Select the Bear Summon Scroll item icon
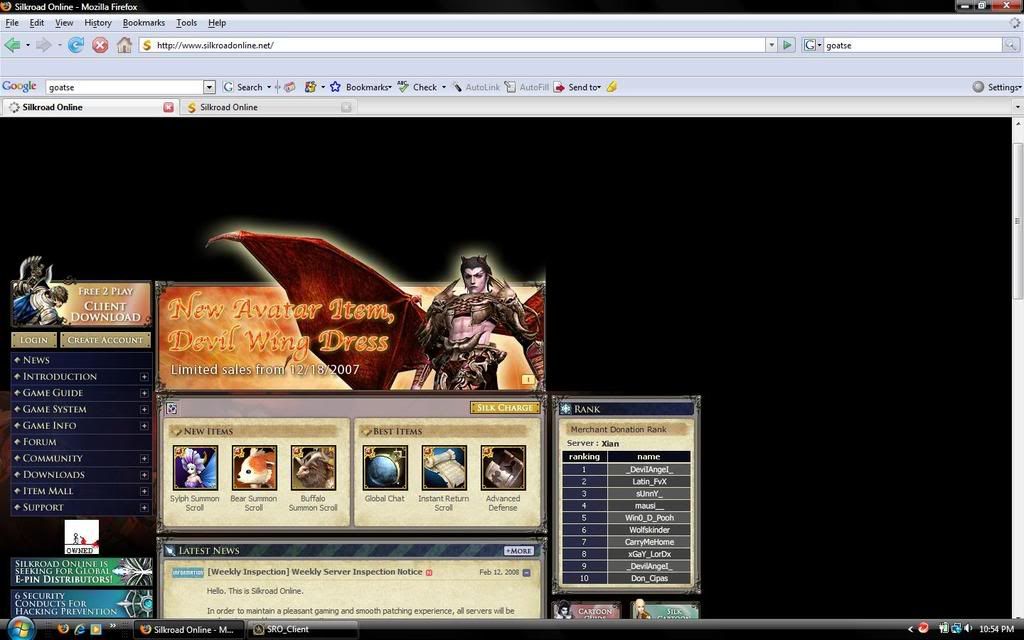This screenshot has width=1024, height=640. (254, 468)
